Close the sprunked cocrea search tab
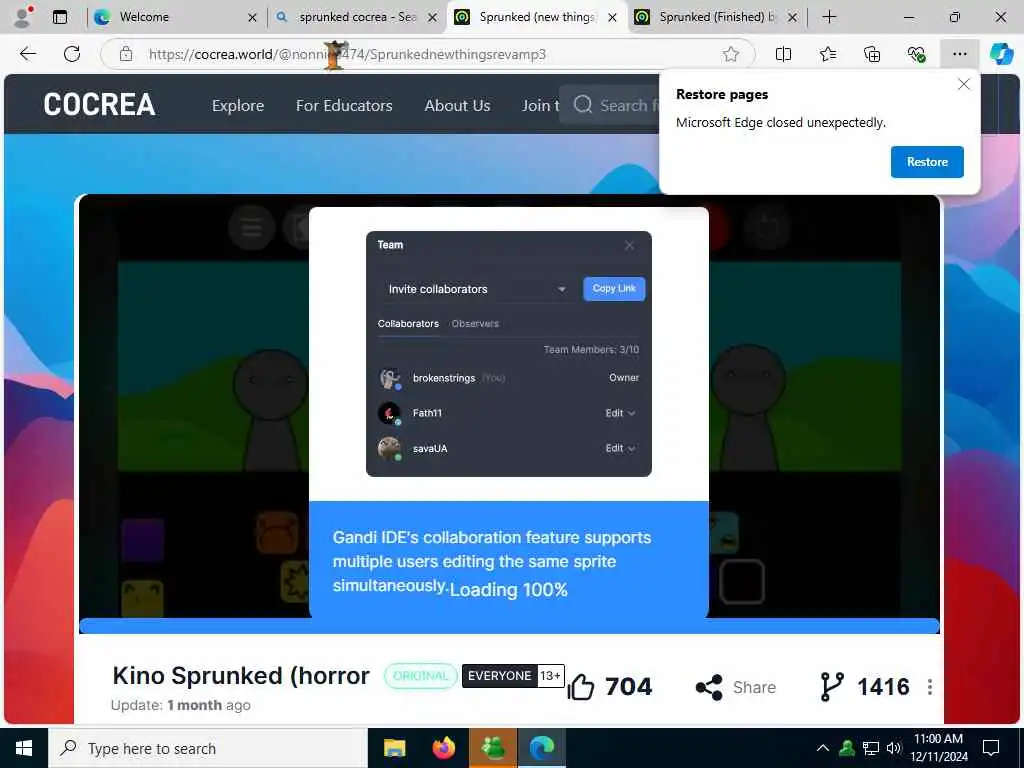The width and height of the screenshot is (1024, 768). tap(432, 18)
